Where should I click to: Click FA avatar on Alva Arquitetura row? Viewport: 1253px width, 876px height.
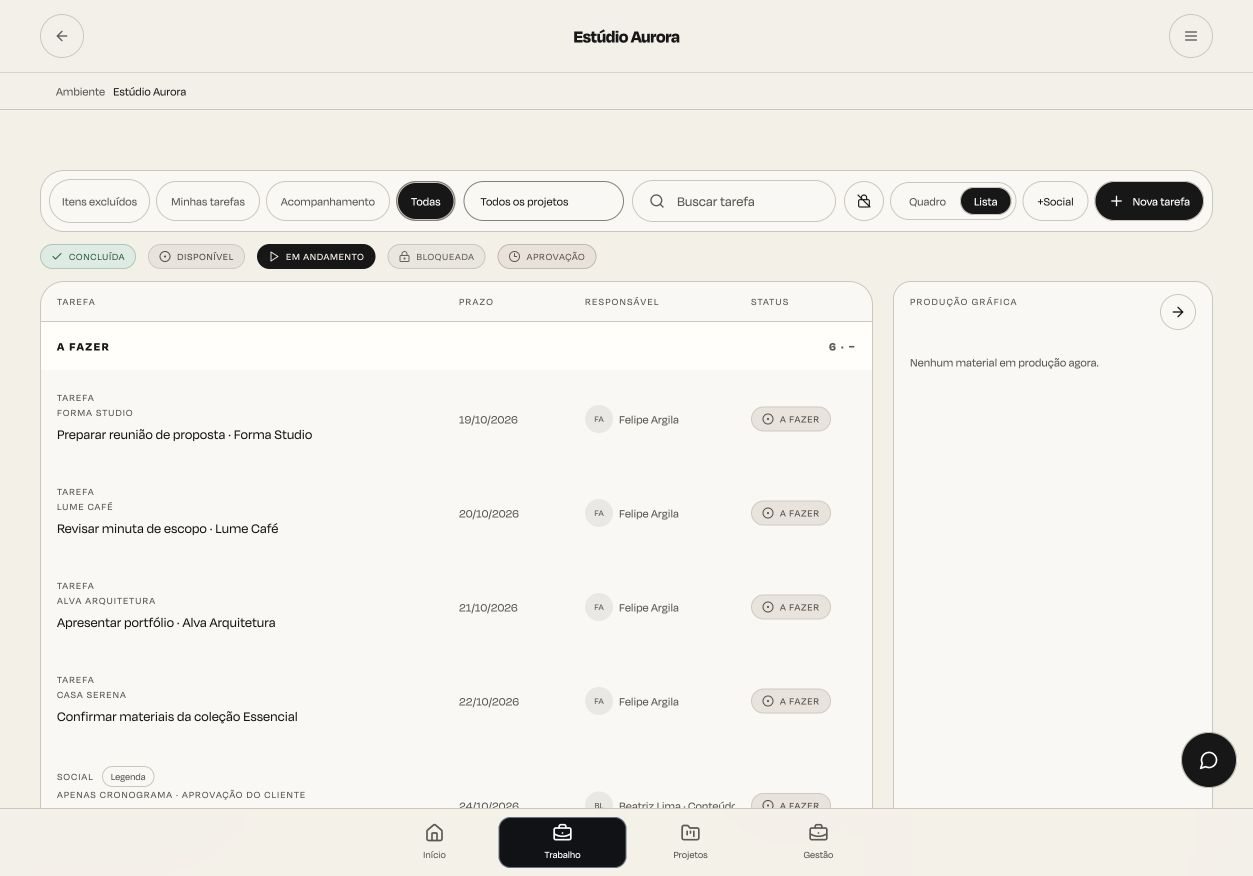tap(599, 607)
